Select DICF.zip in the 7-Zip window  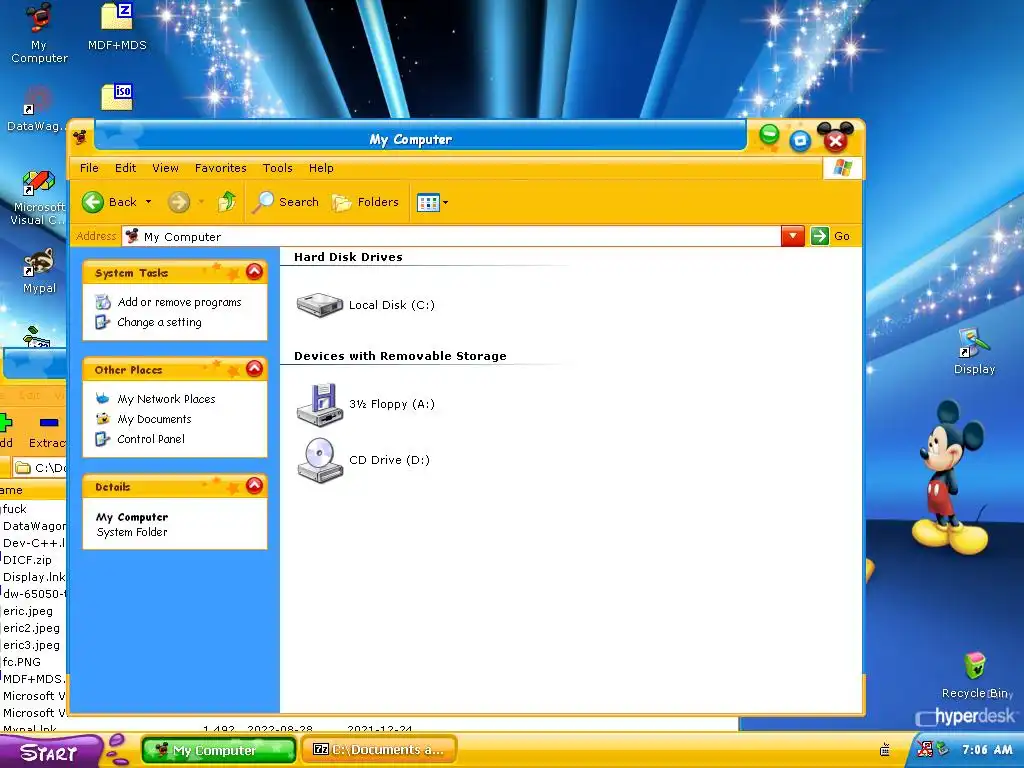click(27, 560)
